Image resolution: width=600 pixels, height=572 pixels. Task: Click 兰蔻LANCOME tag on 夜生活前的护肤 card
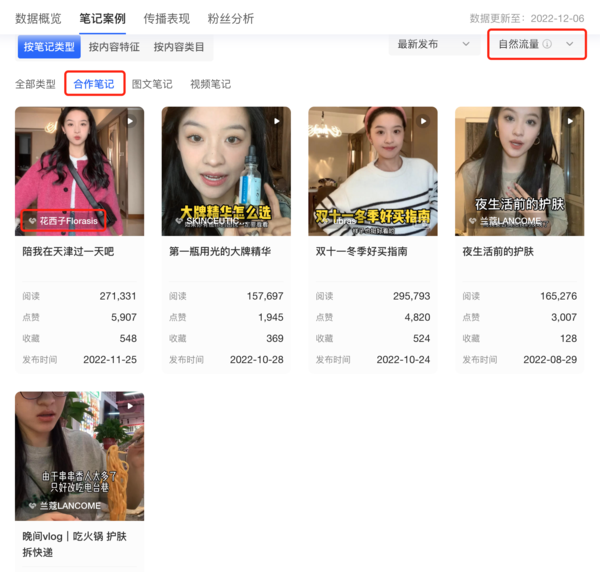tap(508, 221)
